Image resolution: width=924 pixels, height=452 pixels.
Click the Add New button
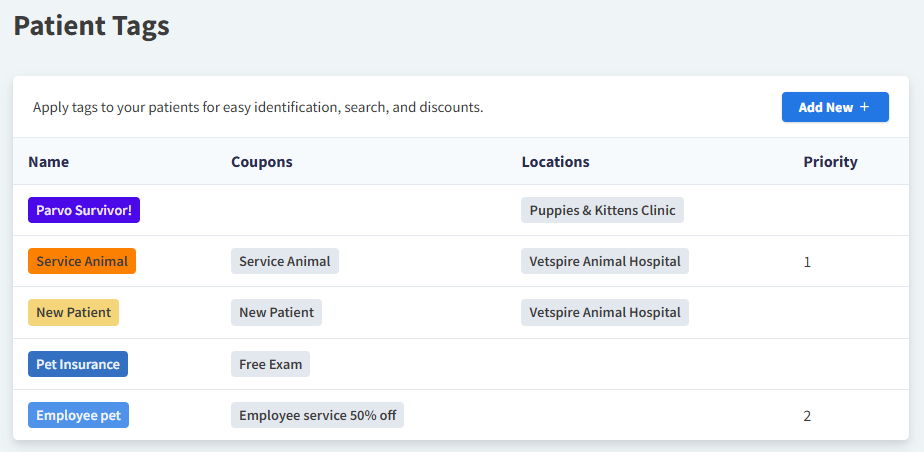point(834,107)
